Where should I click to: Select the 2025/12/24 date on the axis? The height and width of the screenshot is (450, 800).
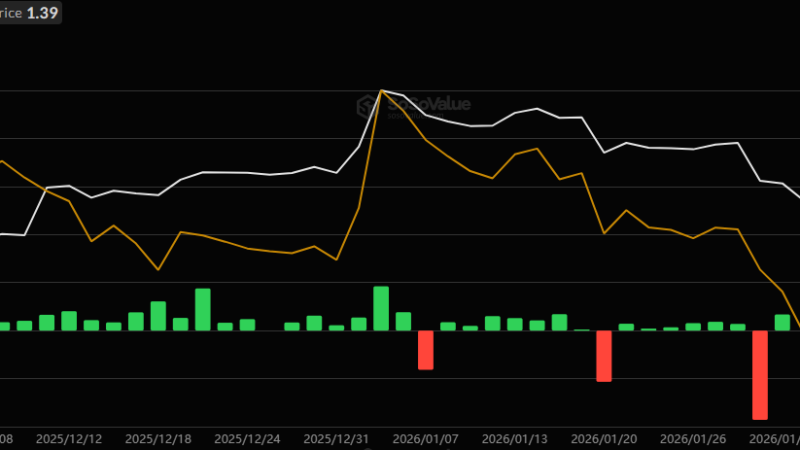[246, 438]
